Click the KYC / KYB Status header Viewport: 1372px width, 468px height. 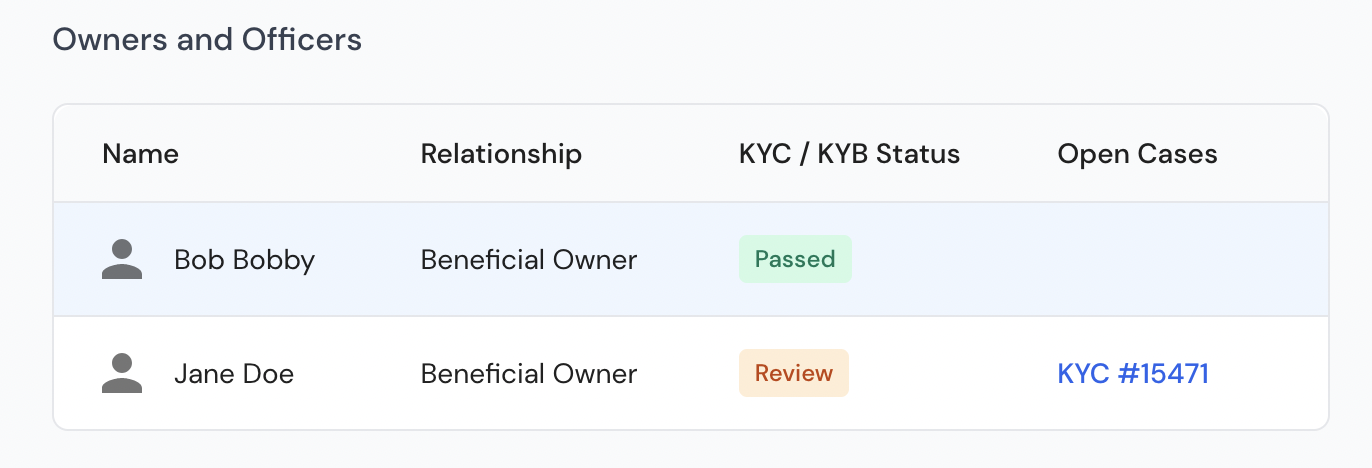[849, 154]
